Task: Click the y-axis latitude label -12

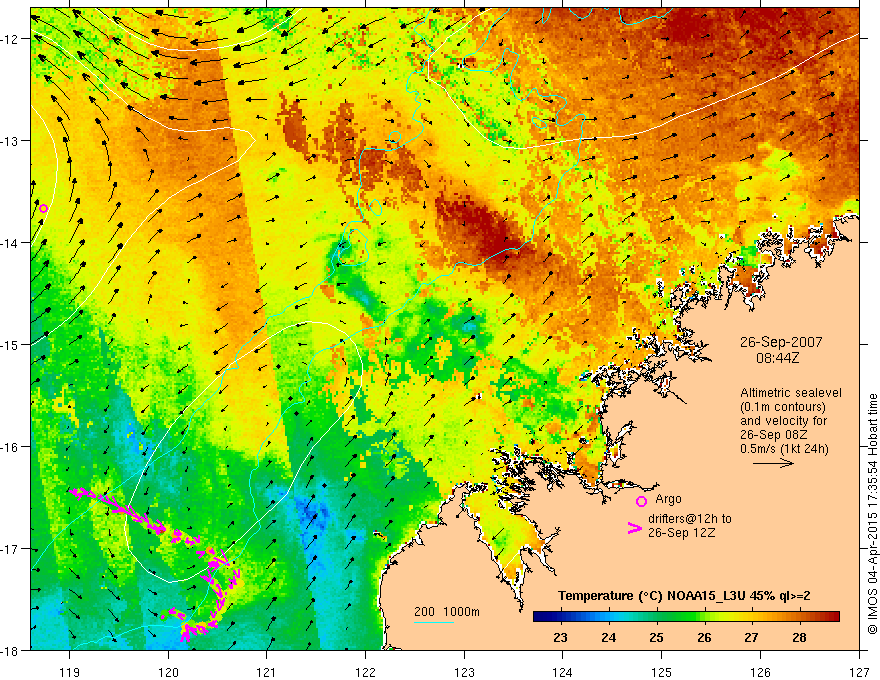Action: tap(11, 39)
